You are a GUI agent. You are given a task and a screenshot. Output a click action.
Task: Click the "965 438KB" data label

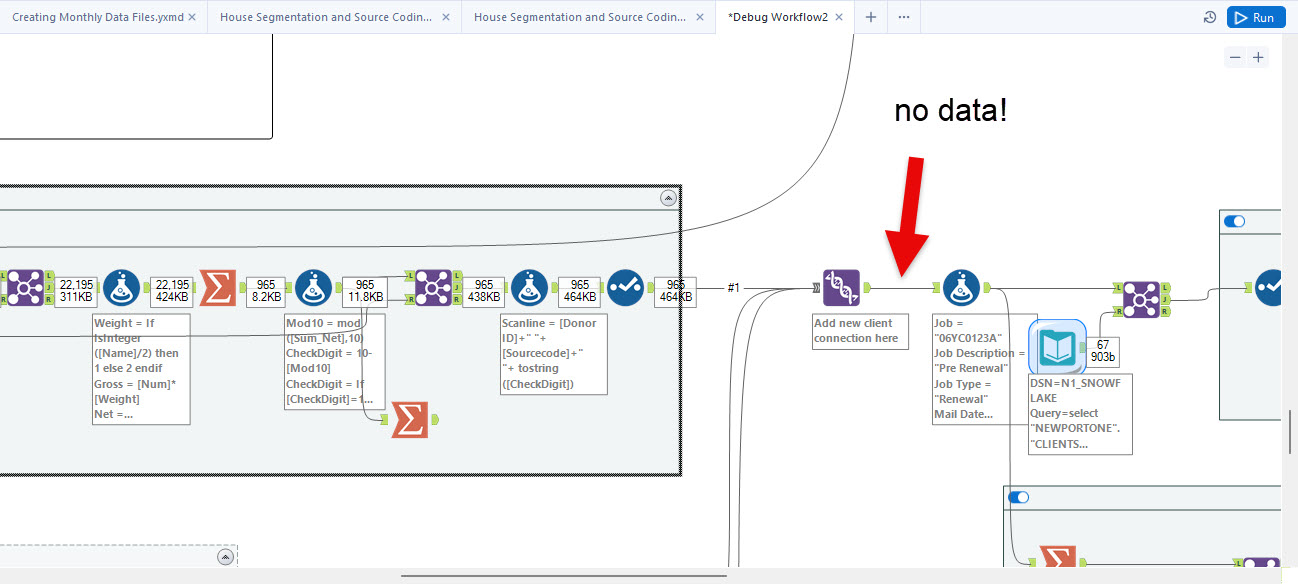(x=483, y=291)
